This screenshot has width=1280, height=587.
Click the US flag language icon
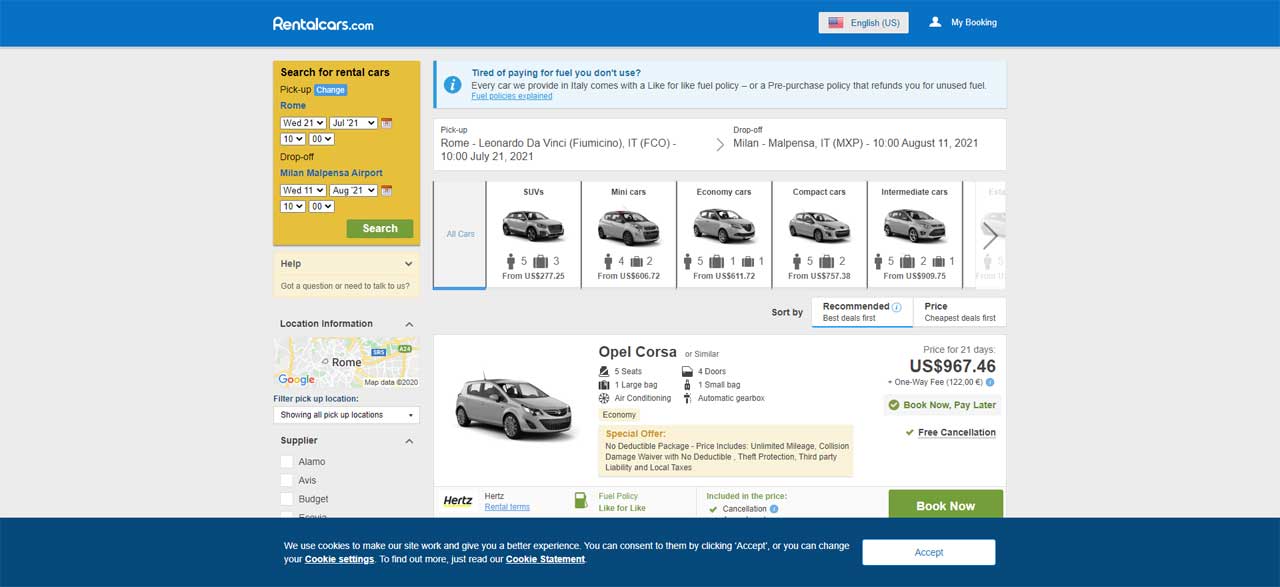[x=836, y=23]
